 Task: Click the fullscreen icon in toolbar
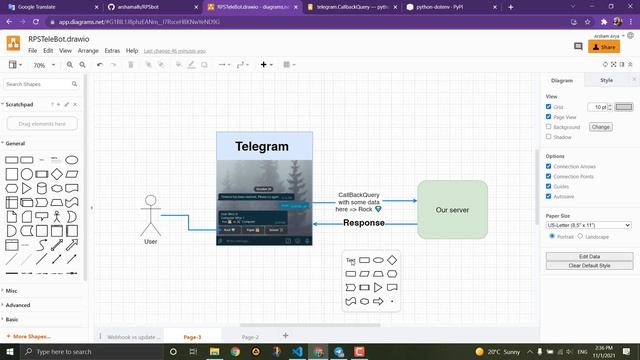(x=613, y=64)
